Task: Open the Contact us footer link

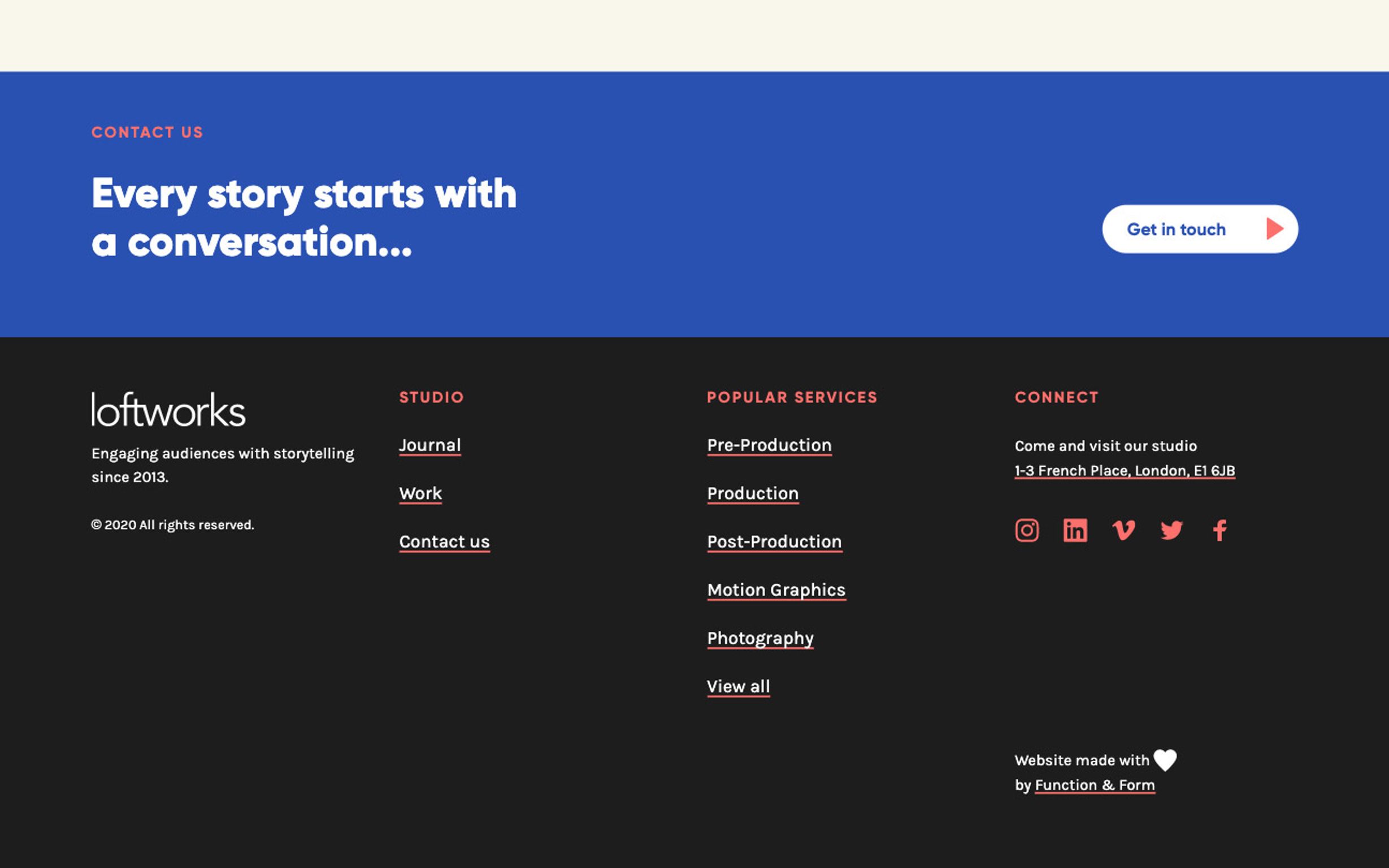Action: coord(444,541)
